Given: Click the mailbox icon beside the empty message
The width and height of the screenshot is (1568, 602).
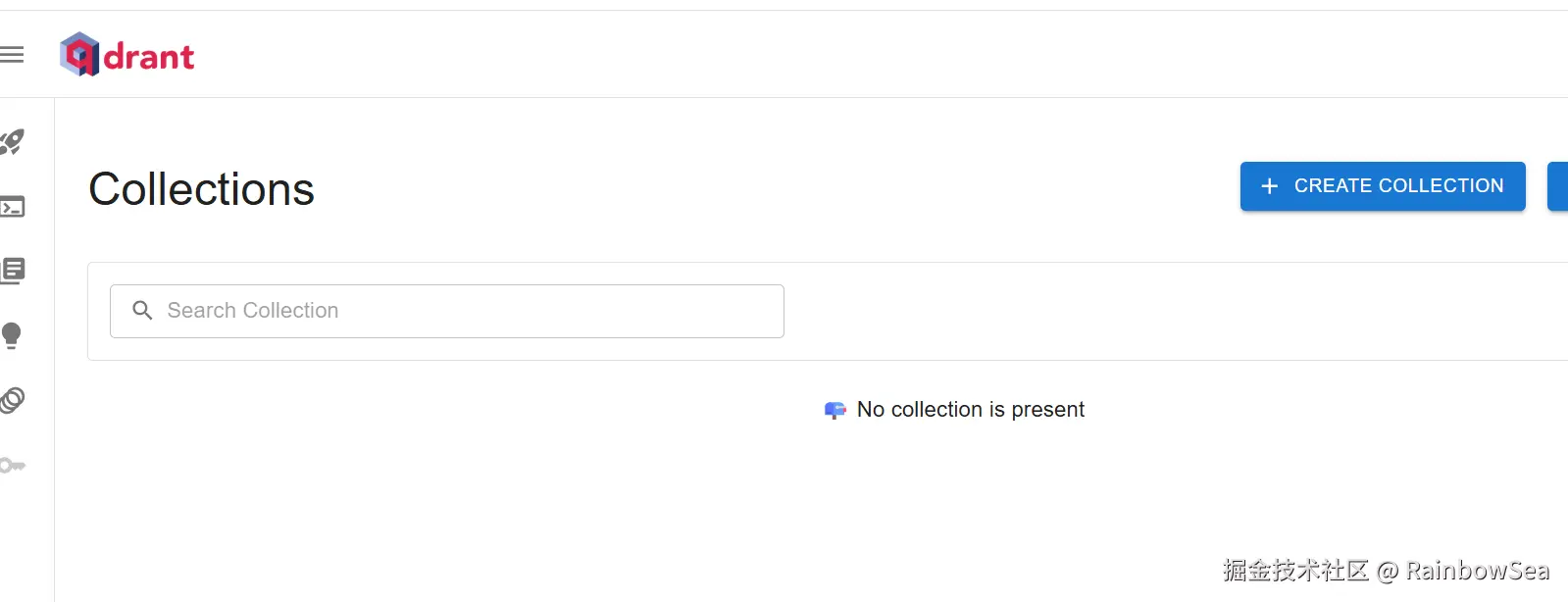Looking at the screenshot, I should click(835, 410).
